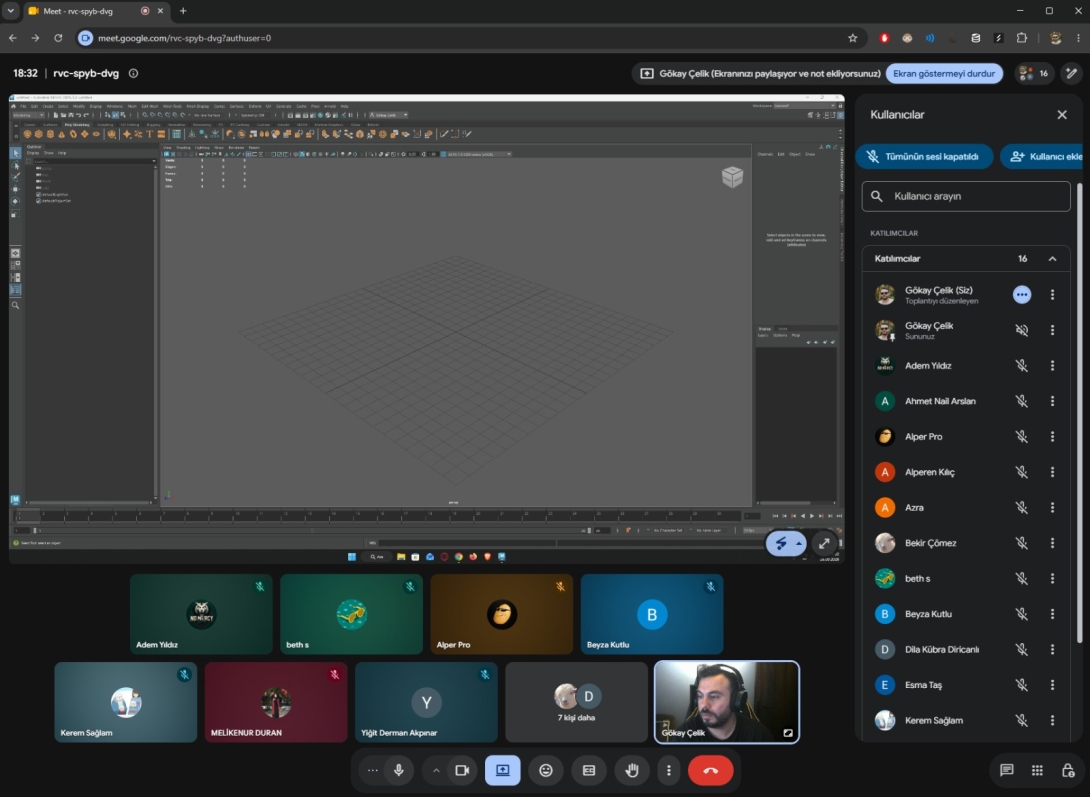The height and width of the screenshot is (797, 1090).
Task: Click the participants panel vertical scrollbar
Action: (1079, 413)
